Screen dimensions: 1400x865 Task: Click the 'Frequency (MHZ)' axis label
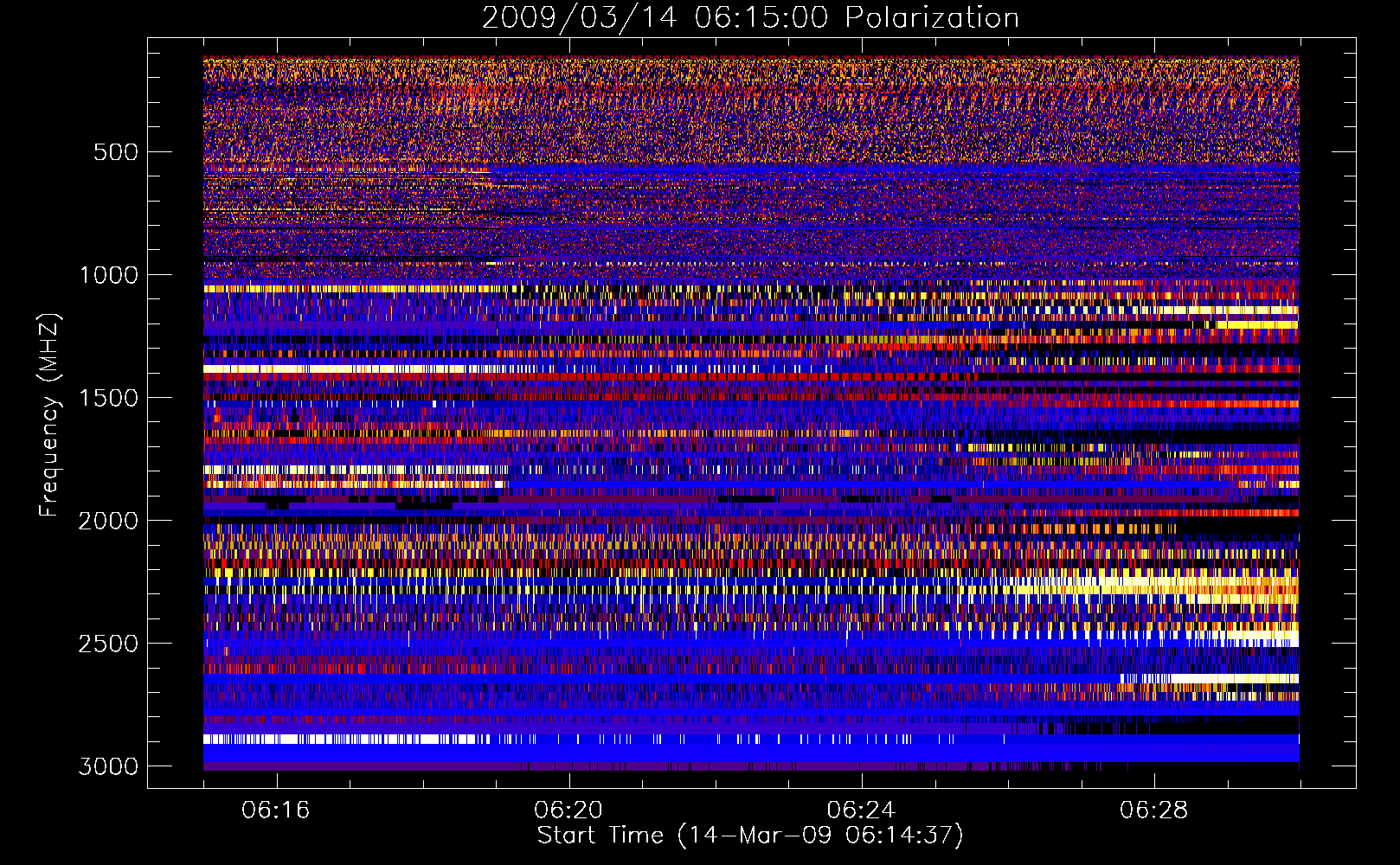(49, 414)
